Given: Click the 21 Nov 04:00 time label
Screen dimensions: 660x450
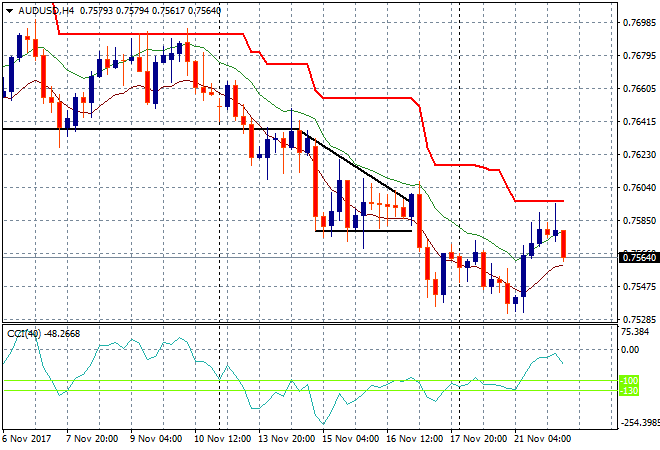Looking at the screenshot, I should 543,439.
